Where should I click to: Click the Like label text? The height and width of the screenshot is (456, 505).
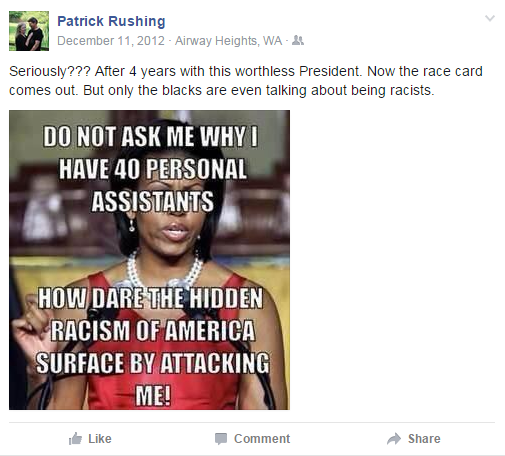point(100,439)
